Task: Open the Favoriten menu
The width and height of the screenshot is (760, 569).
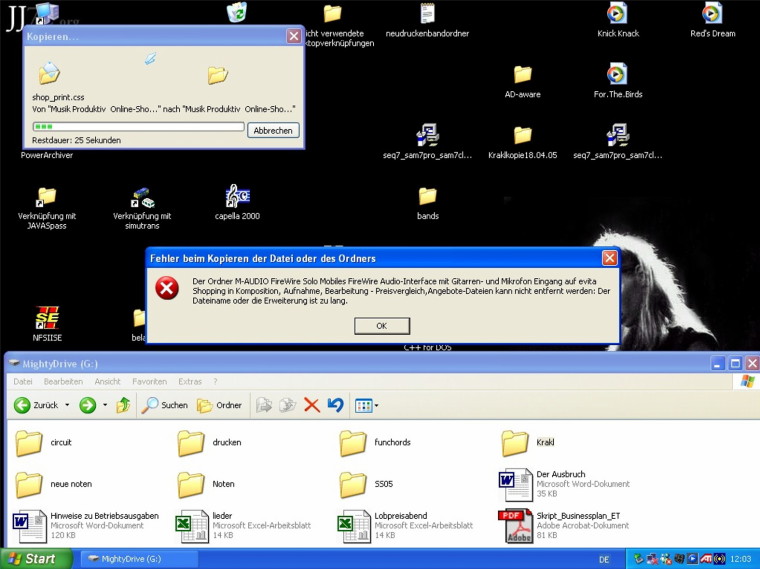Action: (149, 381)
